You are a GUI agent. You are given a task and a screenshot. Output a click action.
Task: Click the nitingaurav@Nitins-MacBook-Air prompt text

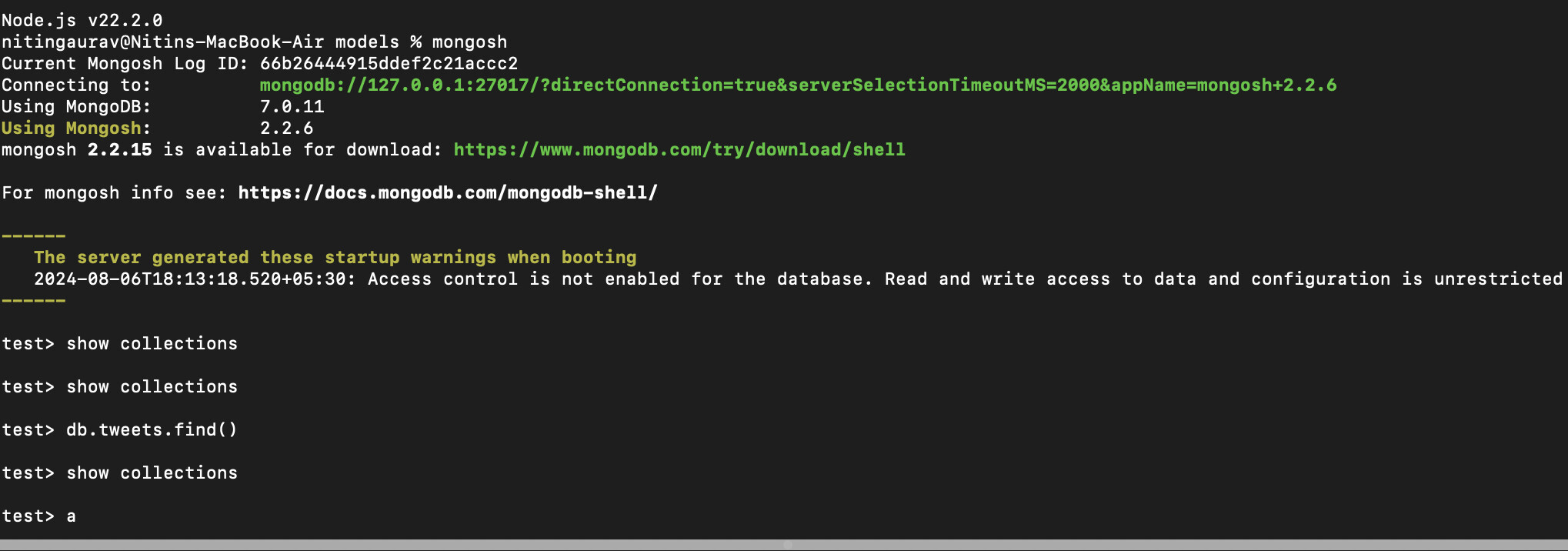(x=162, y=42)
